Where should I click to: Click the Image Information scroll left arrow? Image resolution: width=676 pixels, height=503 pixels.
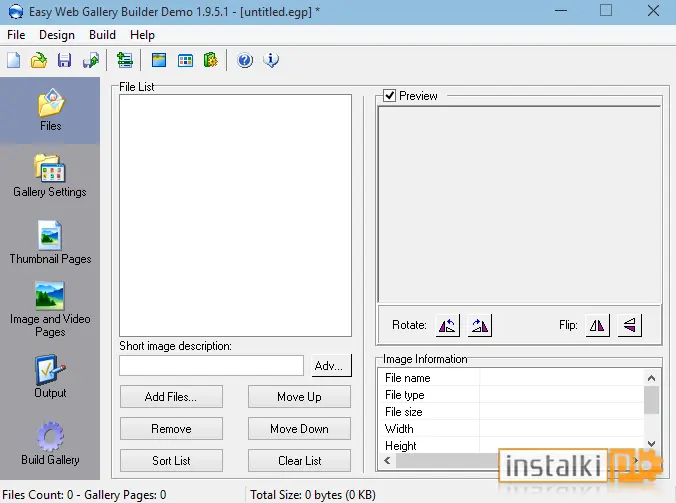tap(387, 460)
